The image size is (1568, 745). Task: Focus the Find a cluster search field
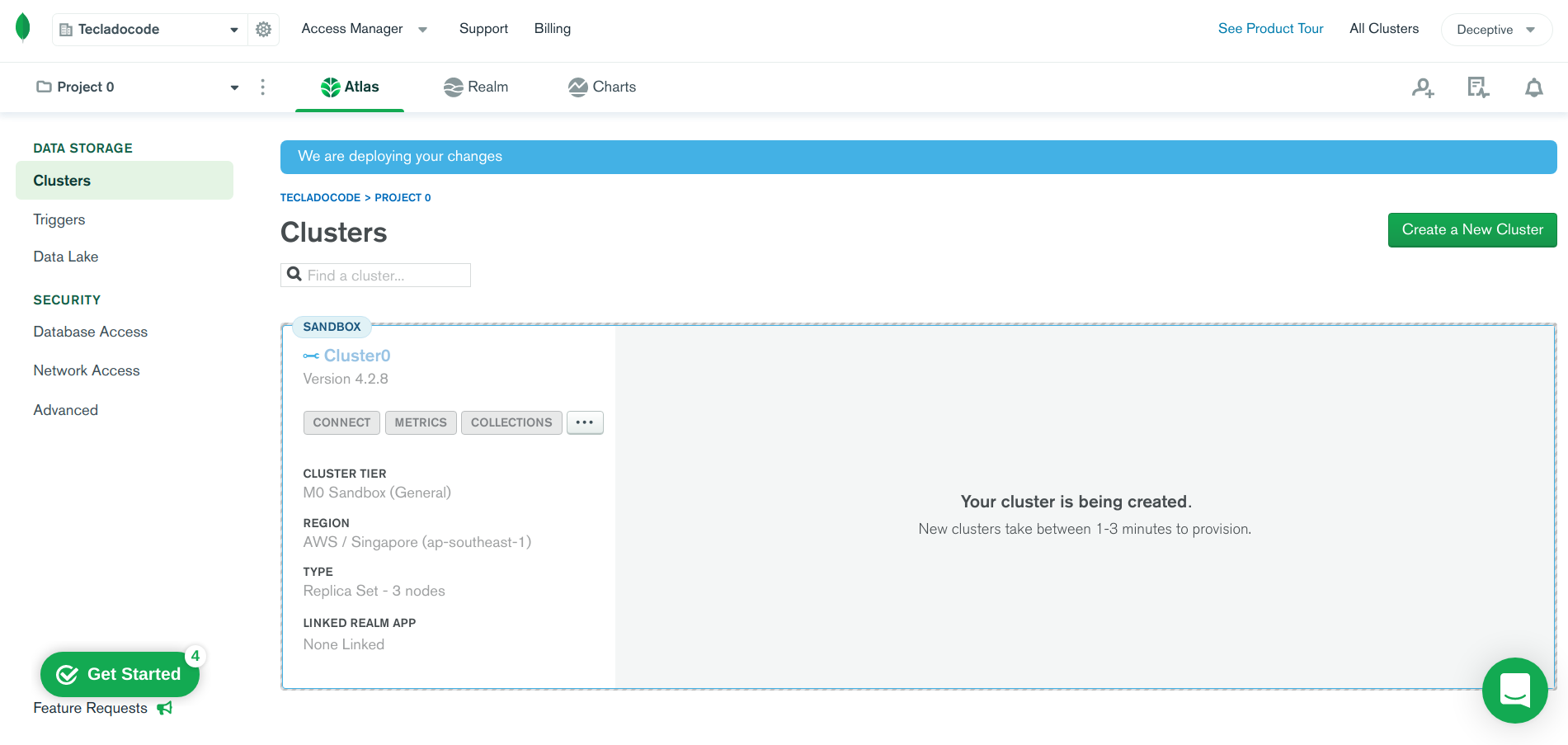pyautogui.click(x=375, y=276)
